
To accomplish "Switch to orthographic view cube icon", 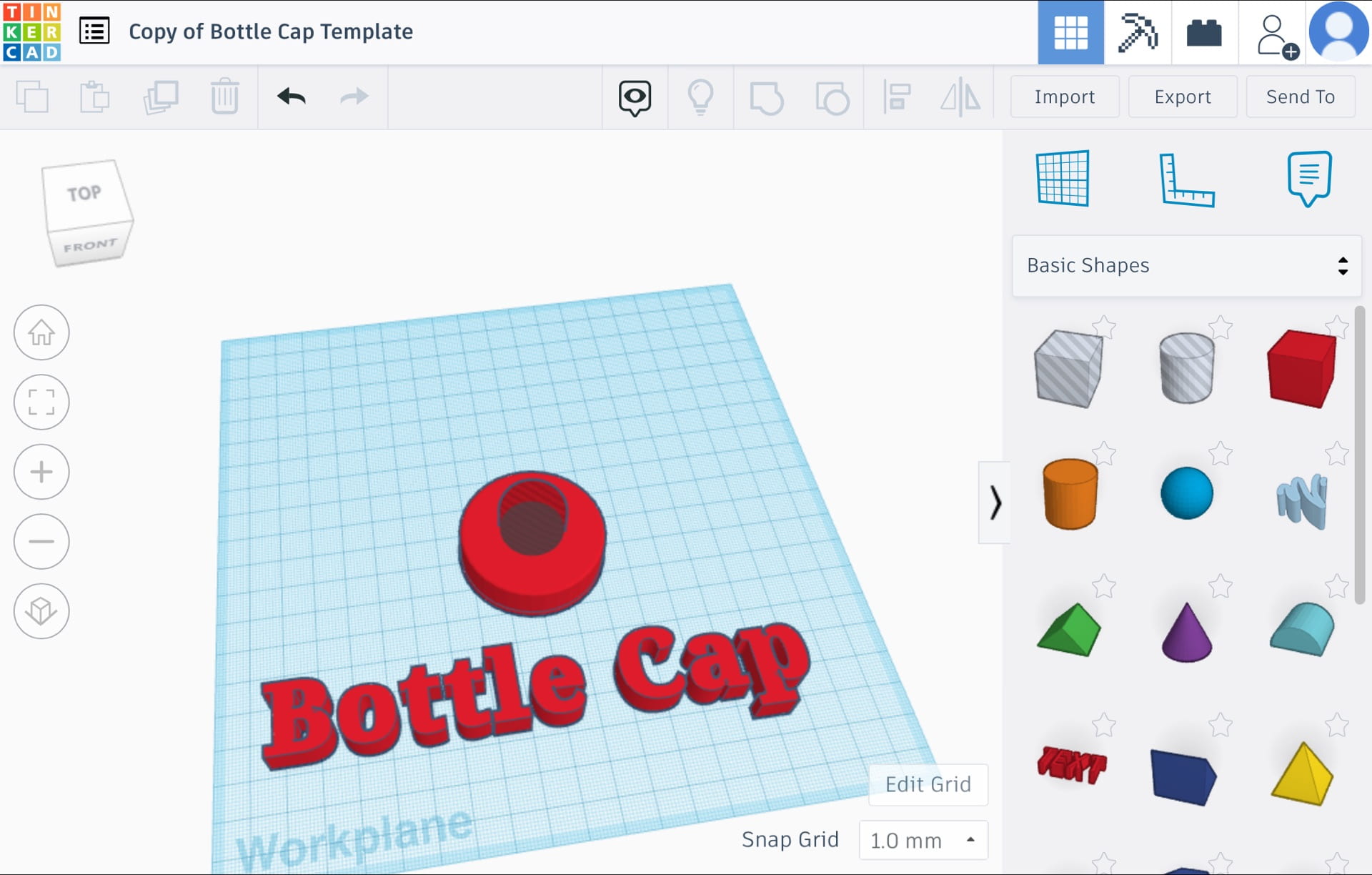I will point(41,611).
